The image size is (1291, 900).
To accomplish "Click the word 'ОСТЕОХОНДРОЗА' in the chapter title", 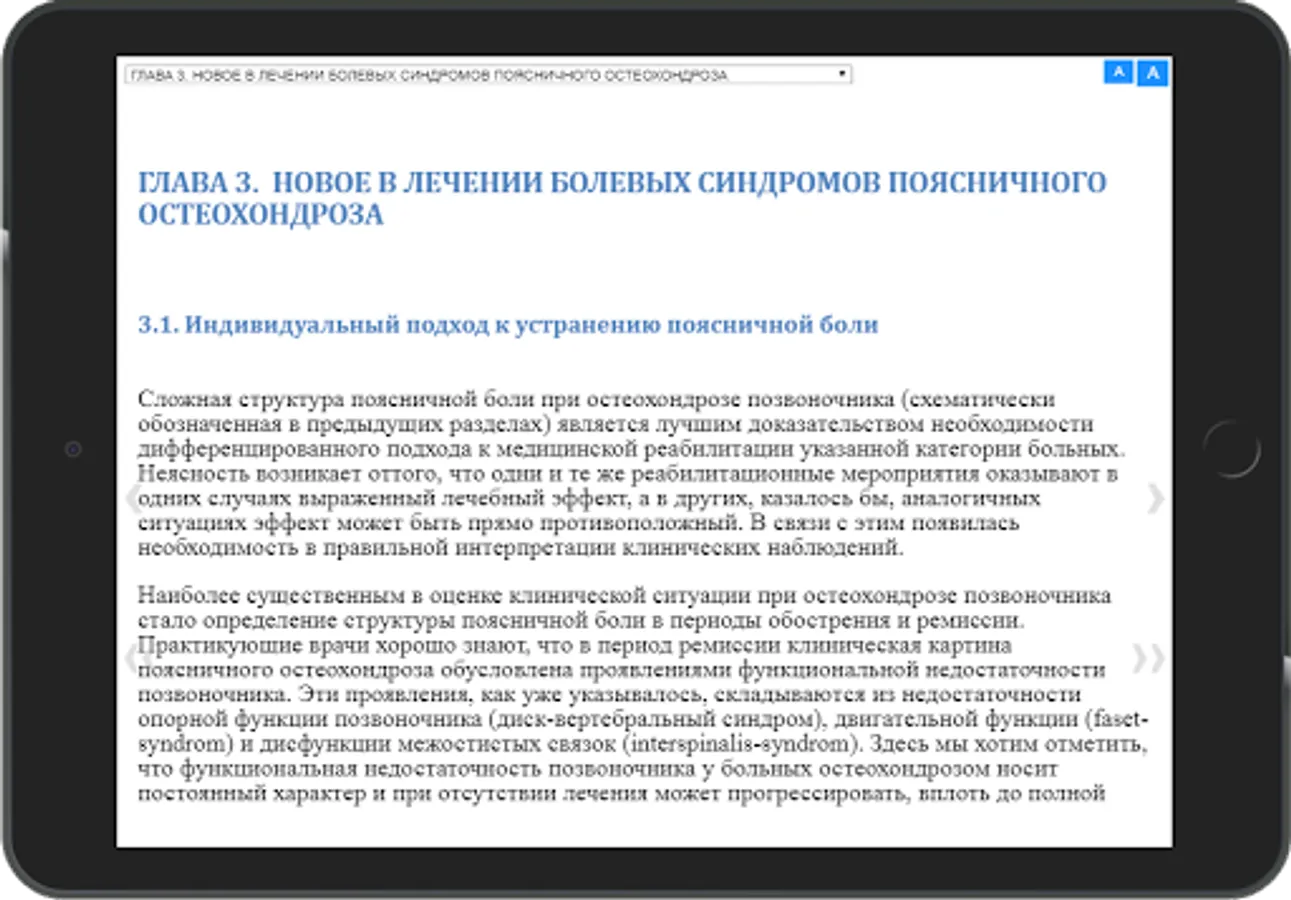I will coord(260,215).
